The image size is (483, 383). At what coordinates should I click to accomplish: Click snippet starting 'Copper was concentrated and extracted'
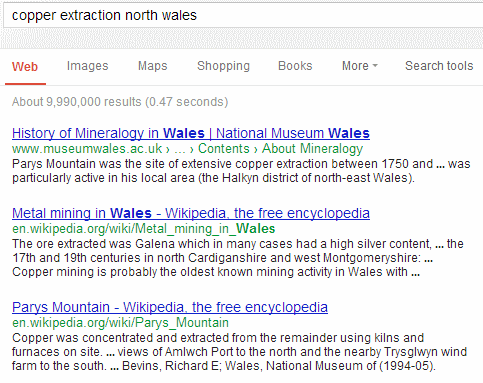click(x=240, y=352)
